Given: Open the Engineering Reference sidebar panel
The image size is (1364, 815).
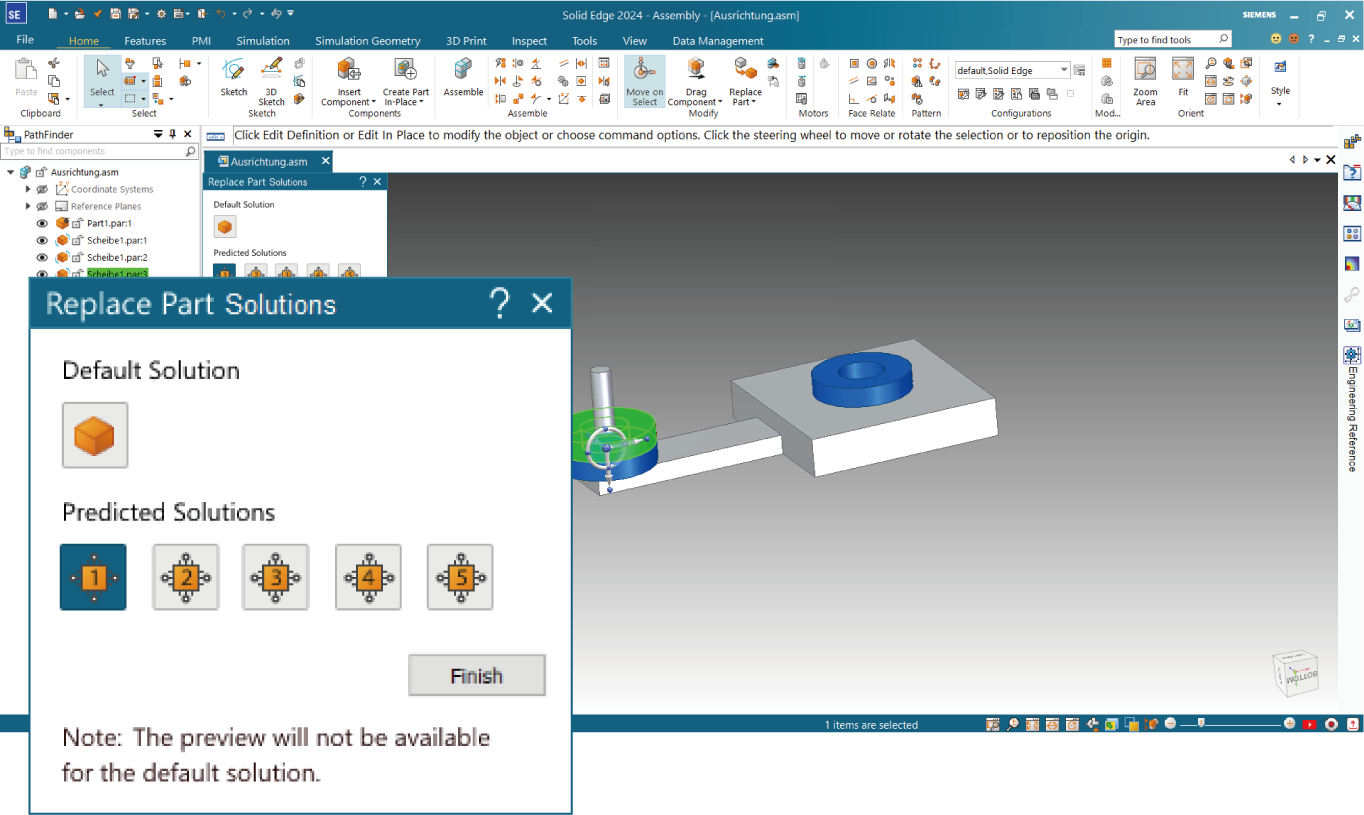Looking at the screenshot, I should point(1352,409).
